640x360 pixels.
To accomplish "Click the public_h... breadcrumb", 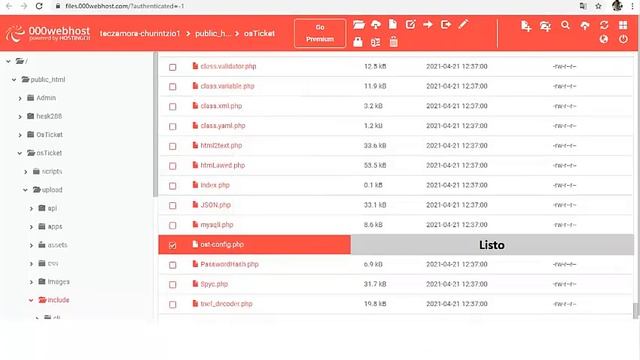I will pos(213,33).
